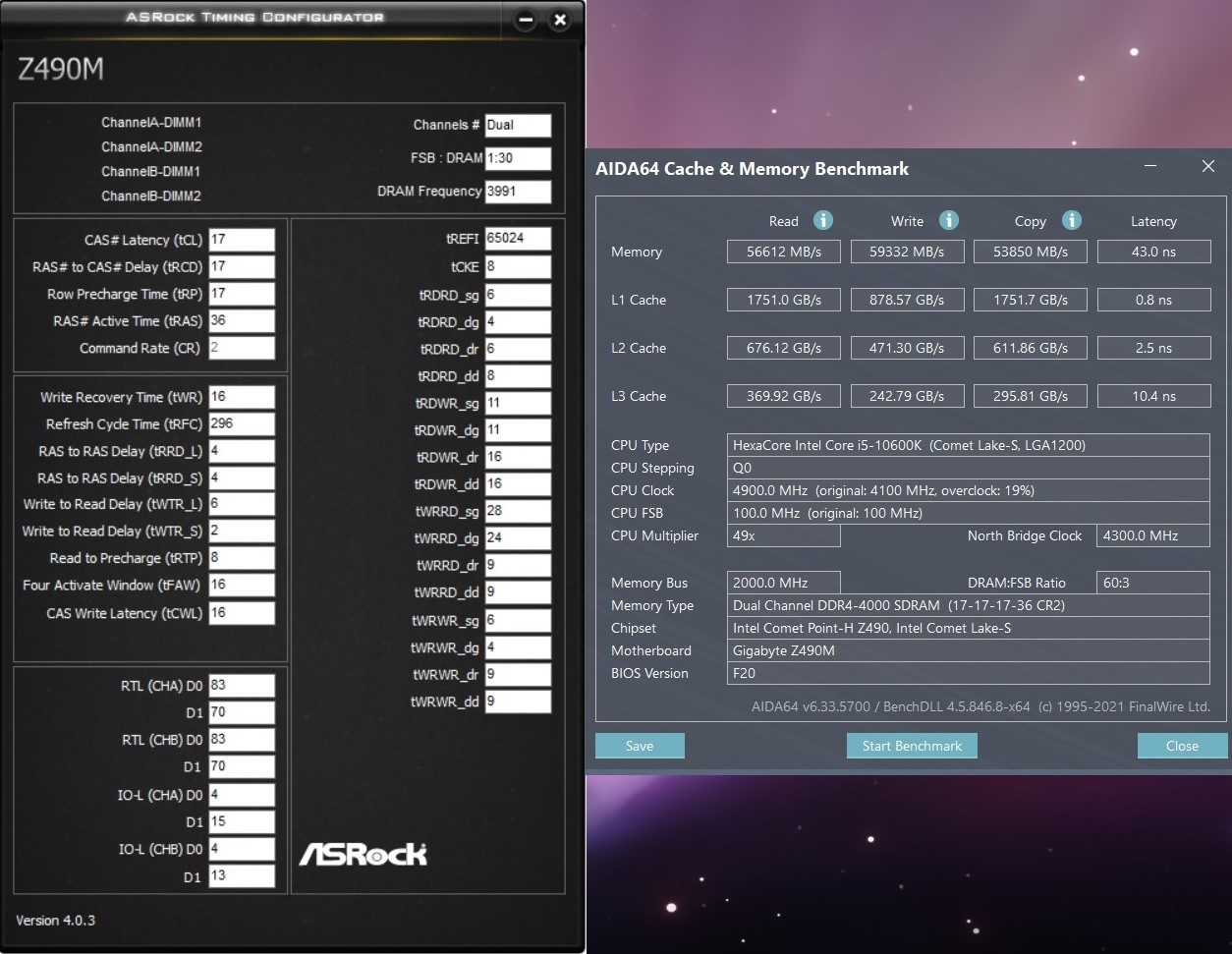Viewport: 1232px width, 954px height.
Task: Click the North Bridge Clock value 4300.0 MHz
Action: click(x=1153, y=535)
